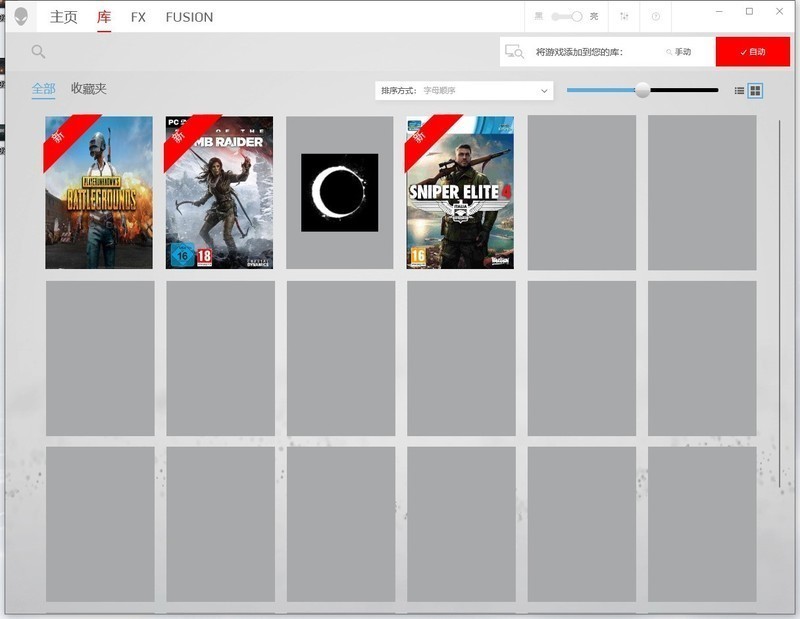Click the Alienware head logo icon
Viewport: 800px width, 619px height.
coord(21,17)
